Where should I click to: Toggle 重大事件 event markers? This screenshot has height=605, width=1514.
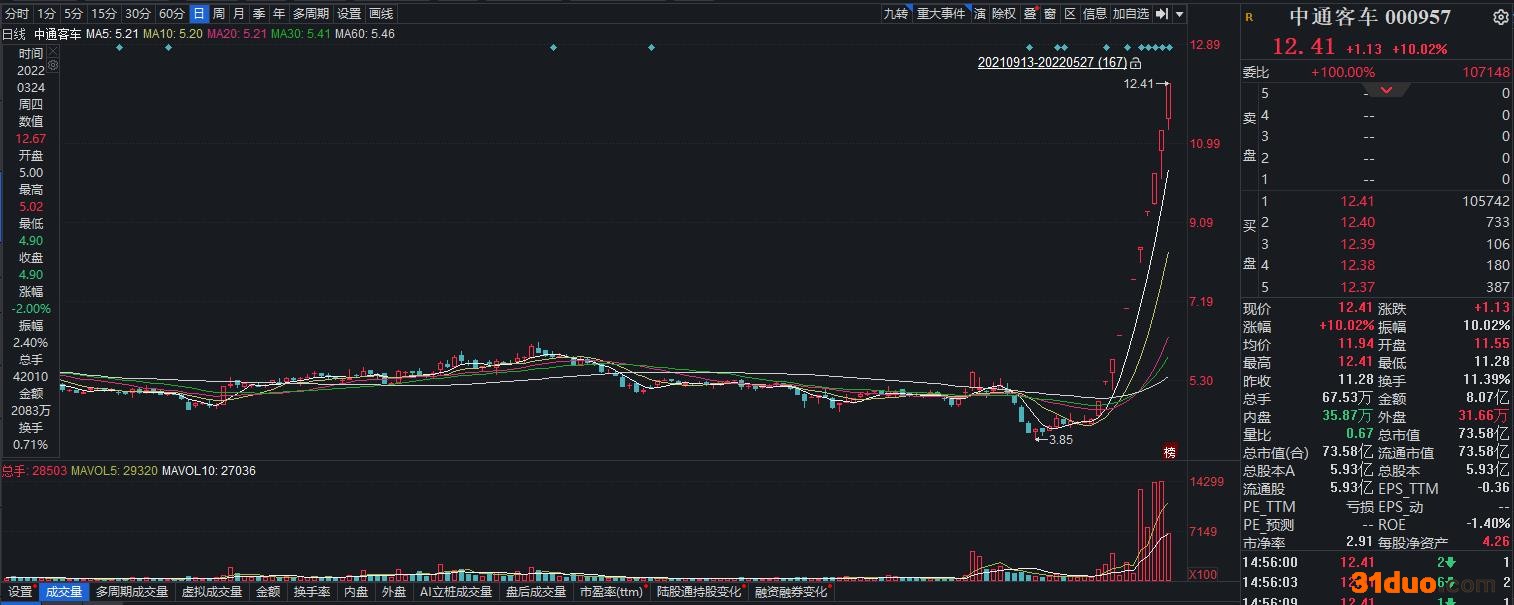point(942,14)
